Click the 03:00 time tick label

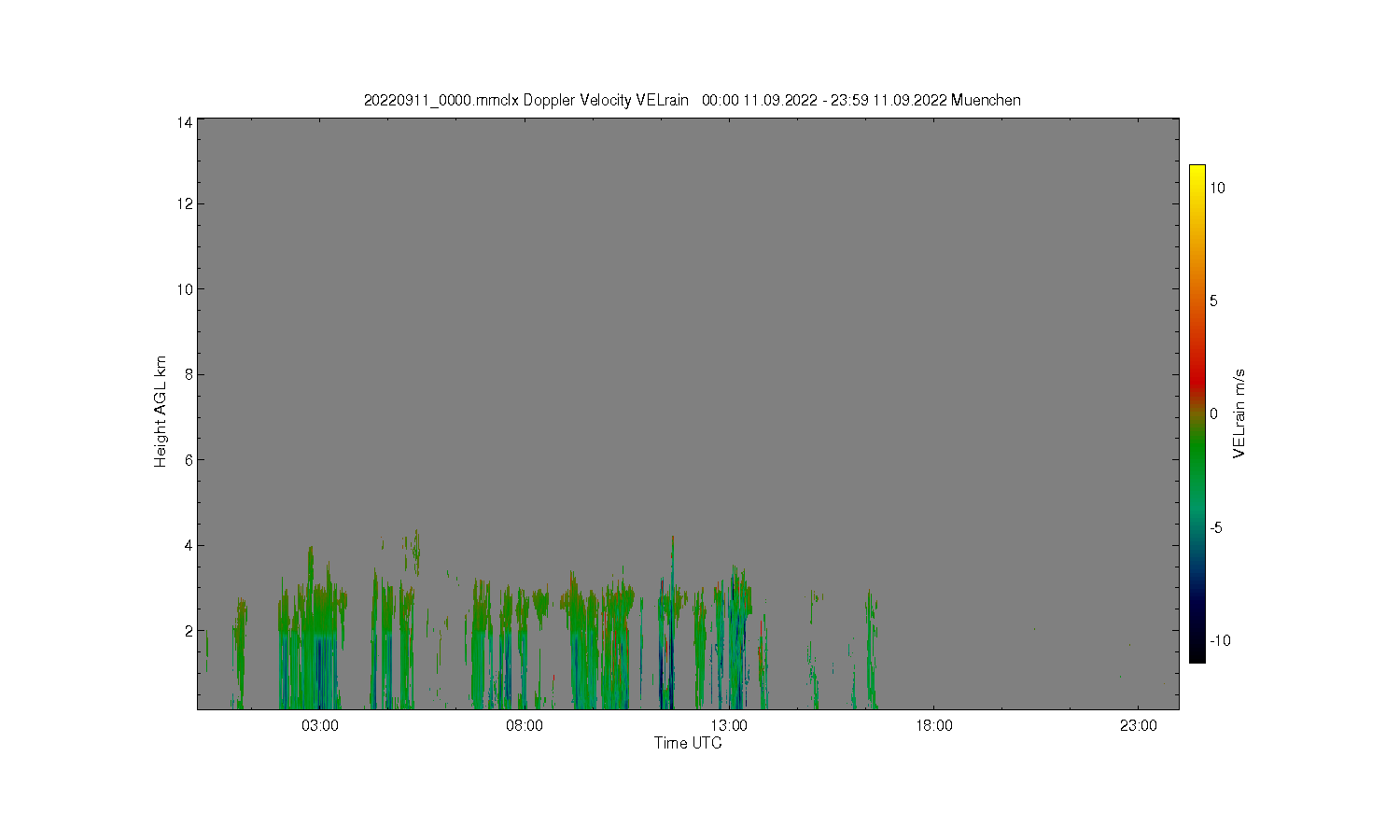[x=320, y=725]
